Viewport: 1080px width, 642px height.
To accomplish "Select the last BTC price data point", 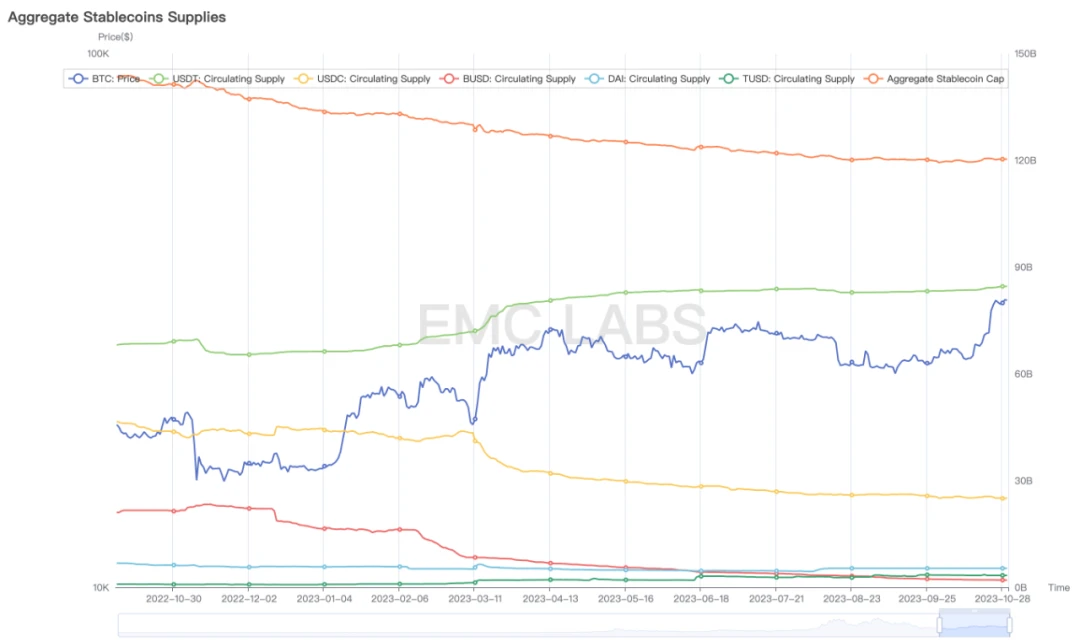I will [x=1003, y=300].
